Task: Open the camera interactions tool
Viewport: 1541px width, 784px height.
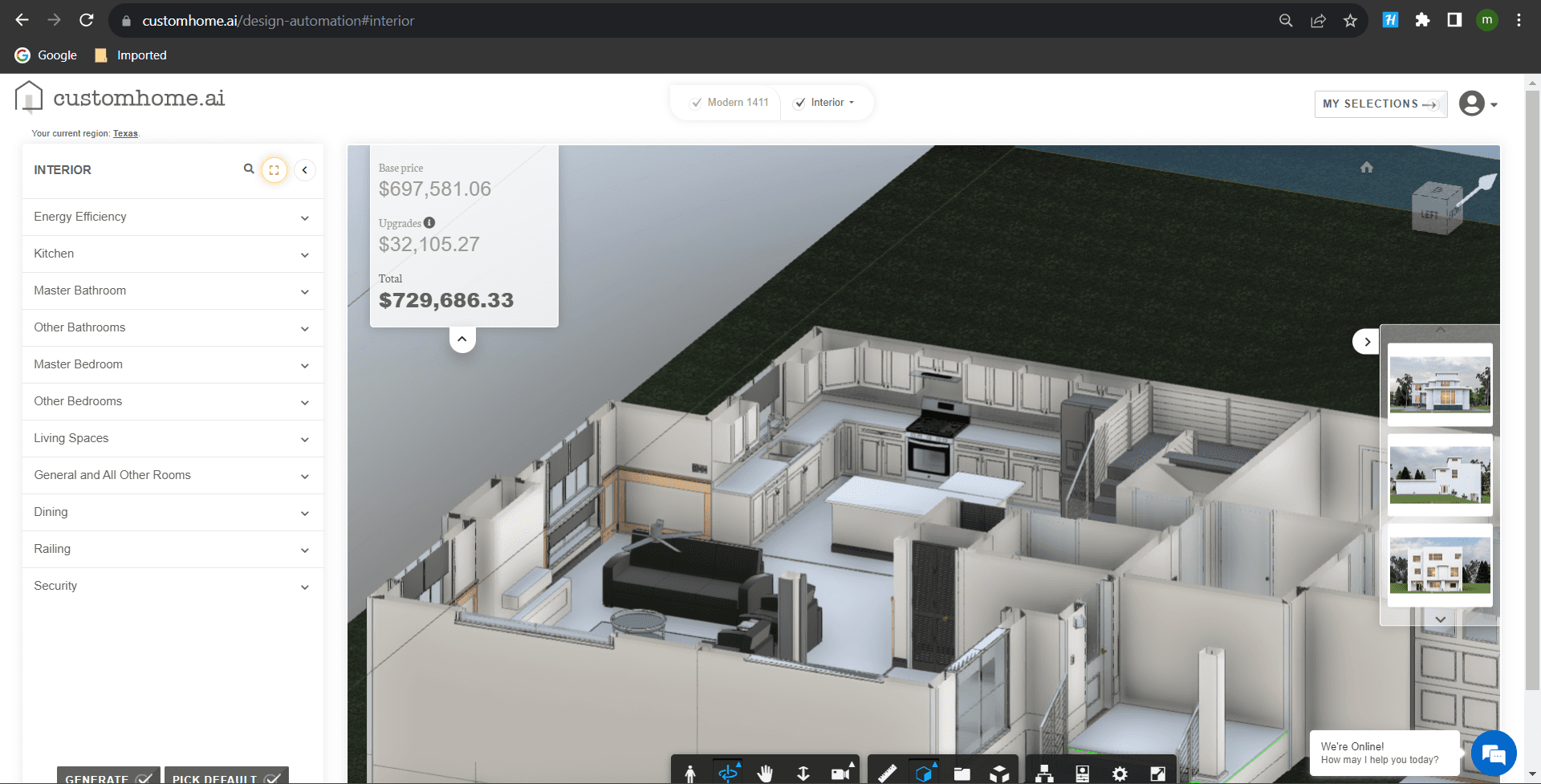Action: click(841, 773)
